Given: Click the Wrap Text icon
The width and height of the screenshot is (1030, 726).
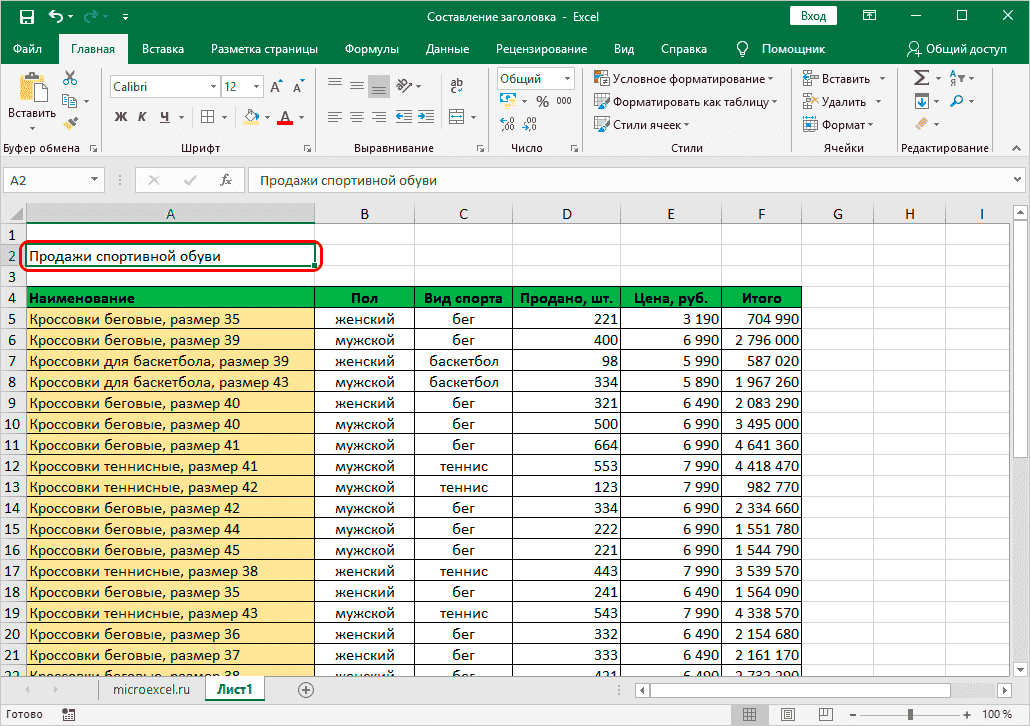Looking at the screenshot, I should 457,87.
